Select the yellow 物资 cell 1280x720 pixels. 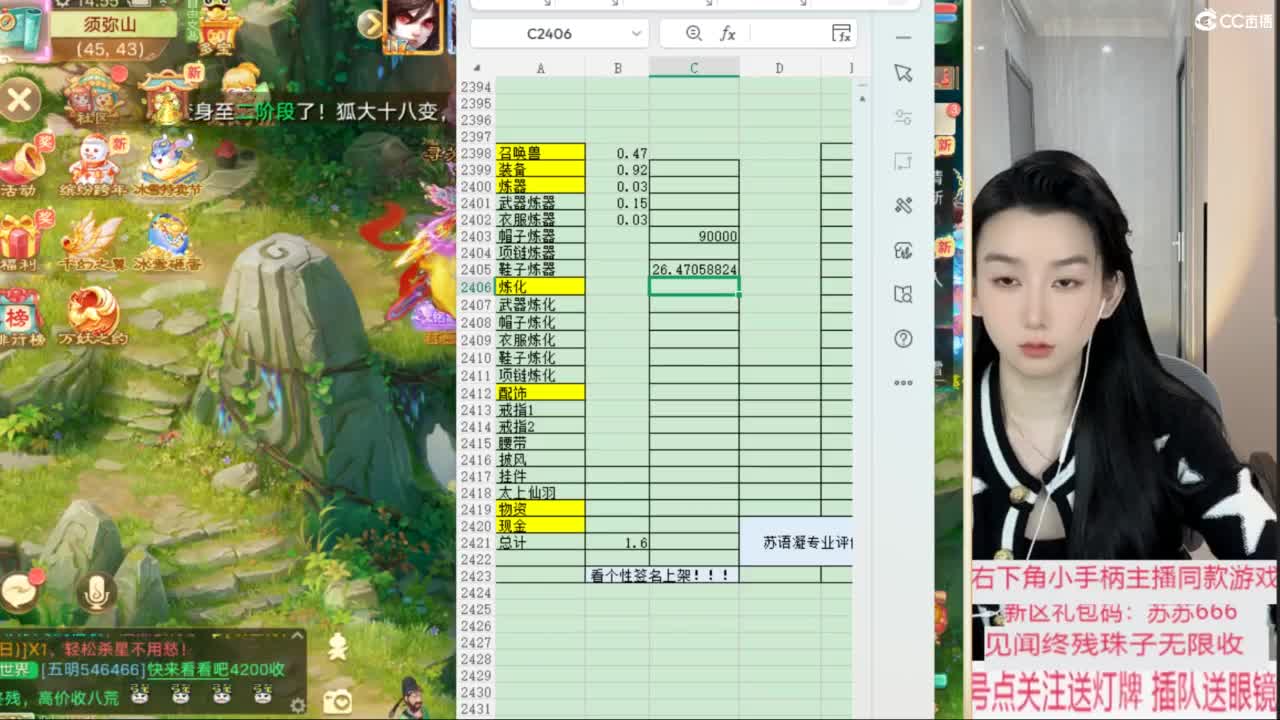click(x=540, y=509)
